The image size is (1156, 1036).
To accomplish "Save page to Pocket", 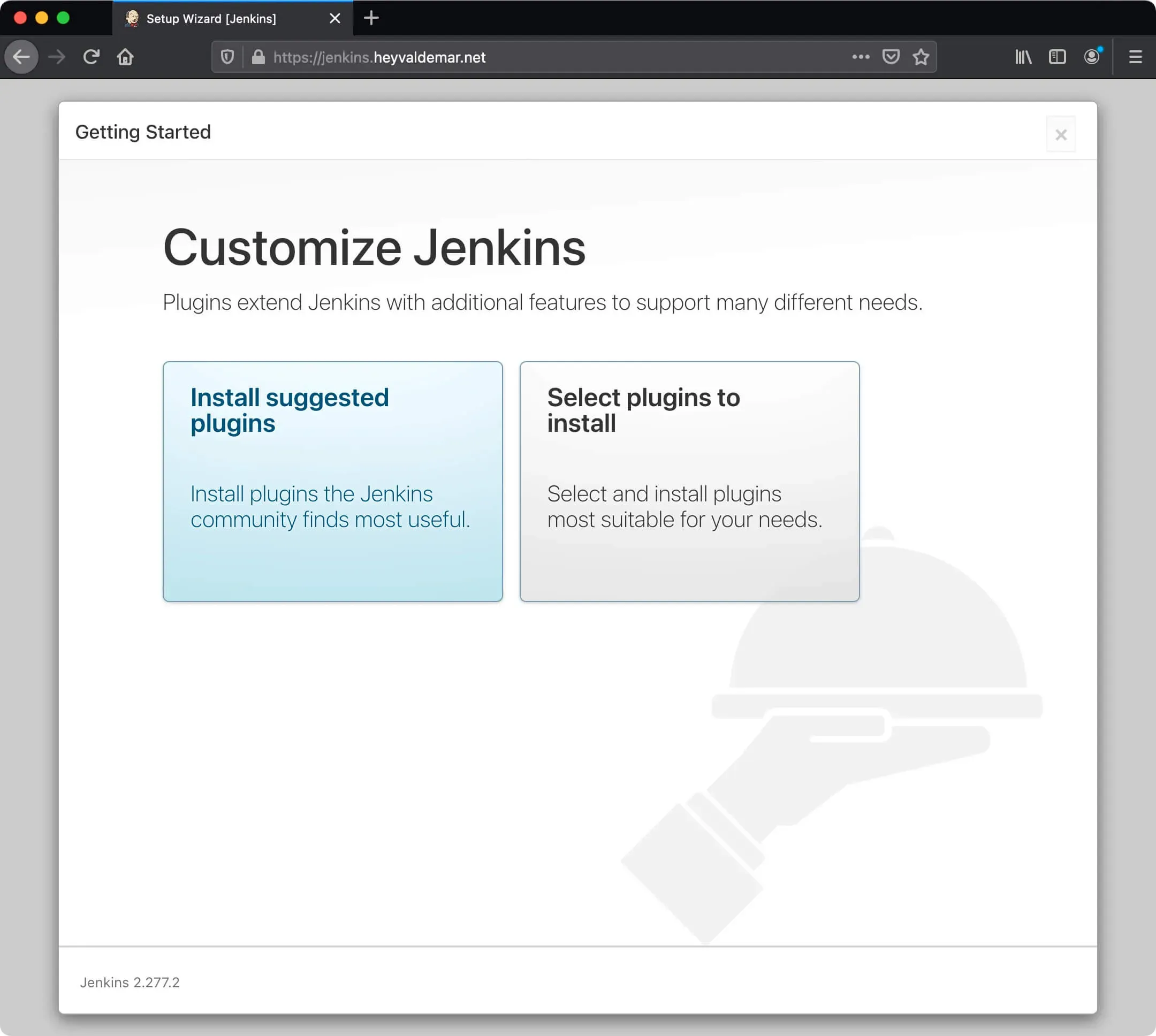I will [x=891, y=57].
